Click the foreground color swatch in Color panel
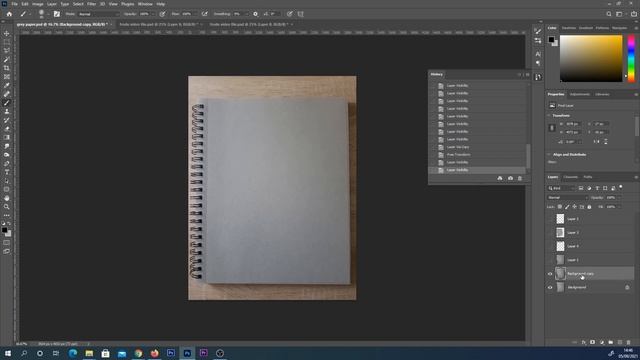This screenshot has width=640, height=360. tap(551, 40)
